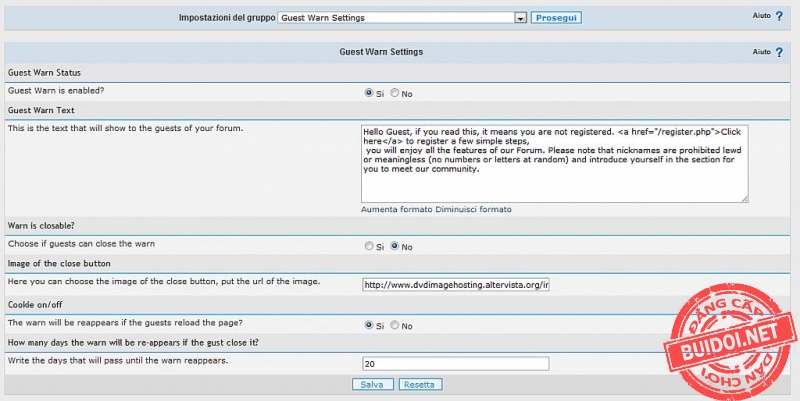Choose No for guests can close the warn
Viewport: 800px width, 401px height.
click(x=395, y=245)
